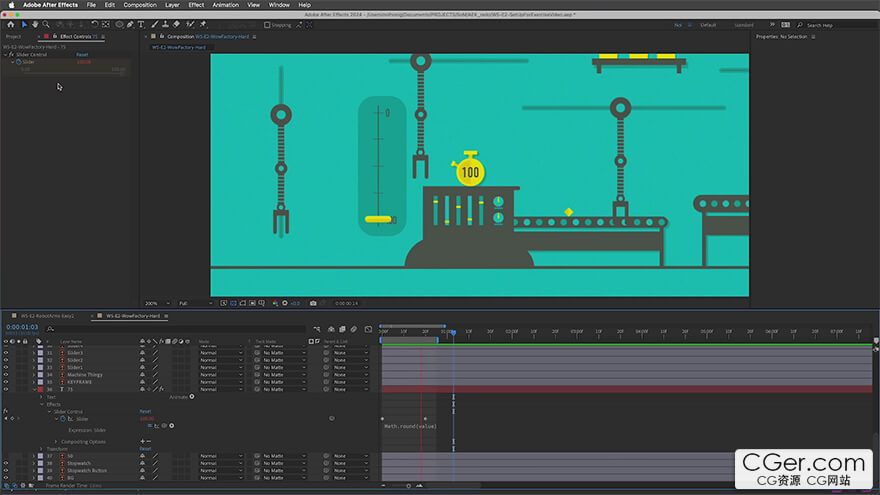Open the Animation menu

225,5
